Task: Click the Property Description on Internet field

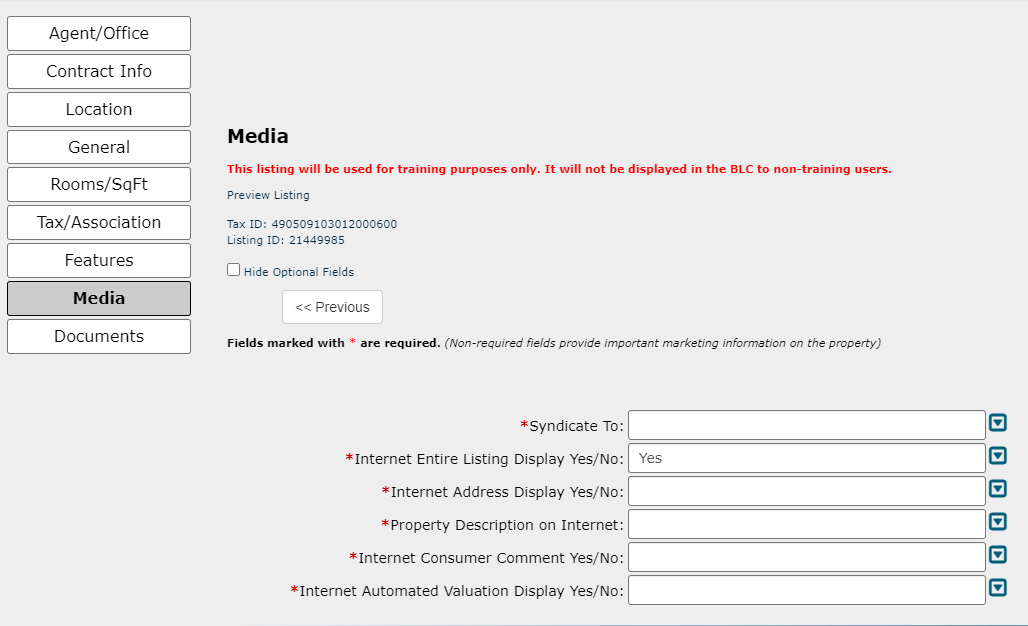Action: (x=806, y=524)
